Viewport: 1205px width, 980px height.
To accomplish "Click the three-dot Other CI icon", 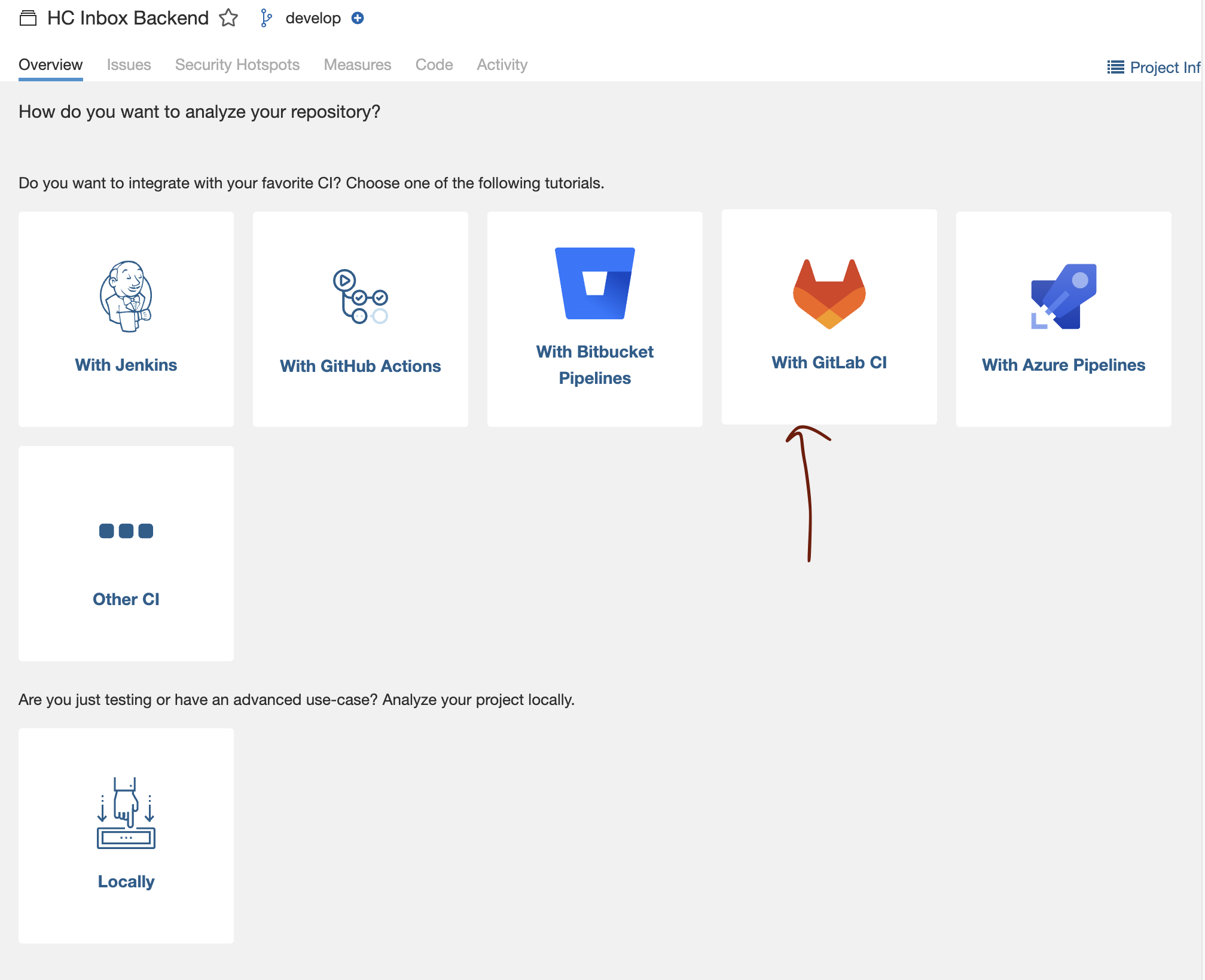I will coord(126,531).
